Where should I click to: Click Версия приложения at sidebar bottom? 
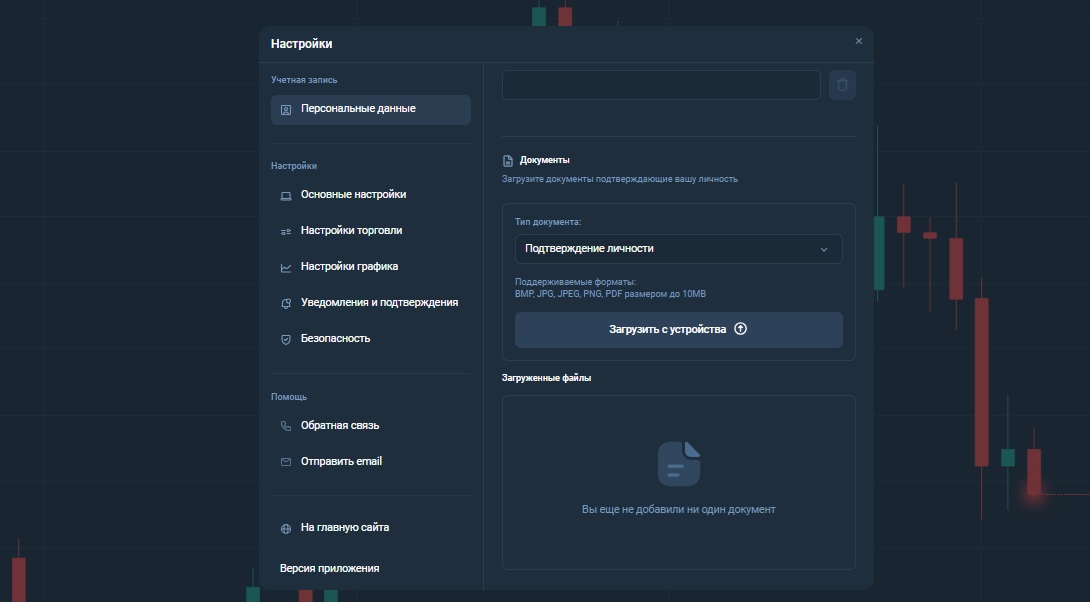329,569
